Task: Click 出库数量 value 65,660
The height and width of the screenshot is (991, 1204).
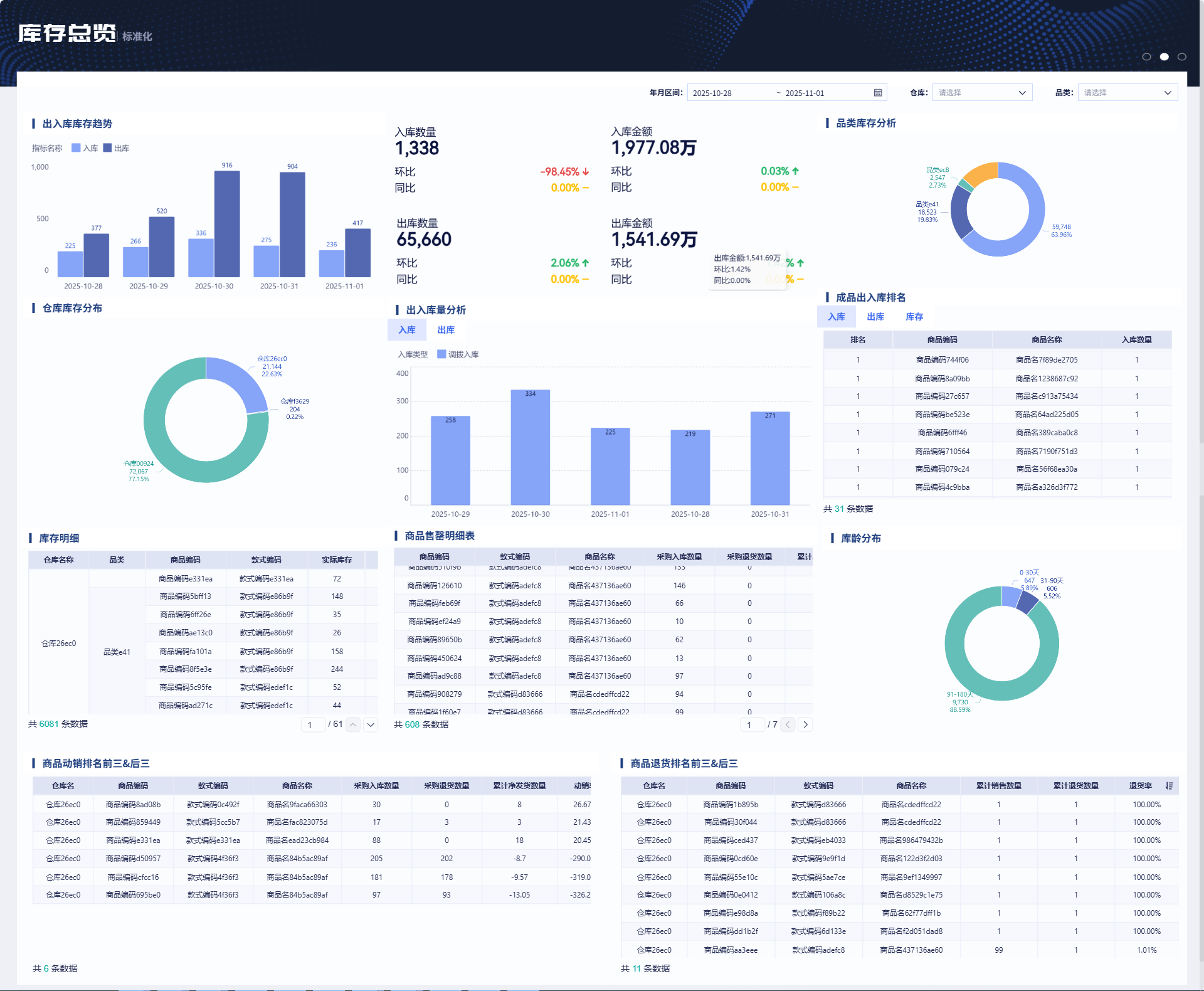Action: [x=424, y=240]
